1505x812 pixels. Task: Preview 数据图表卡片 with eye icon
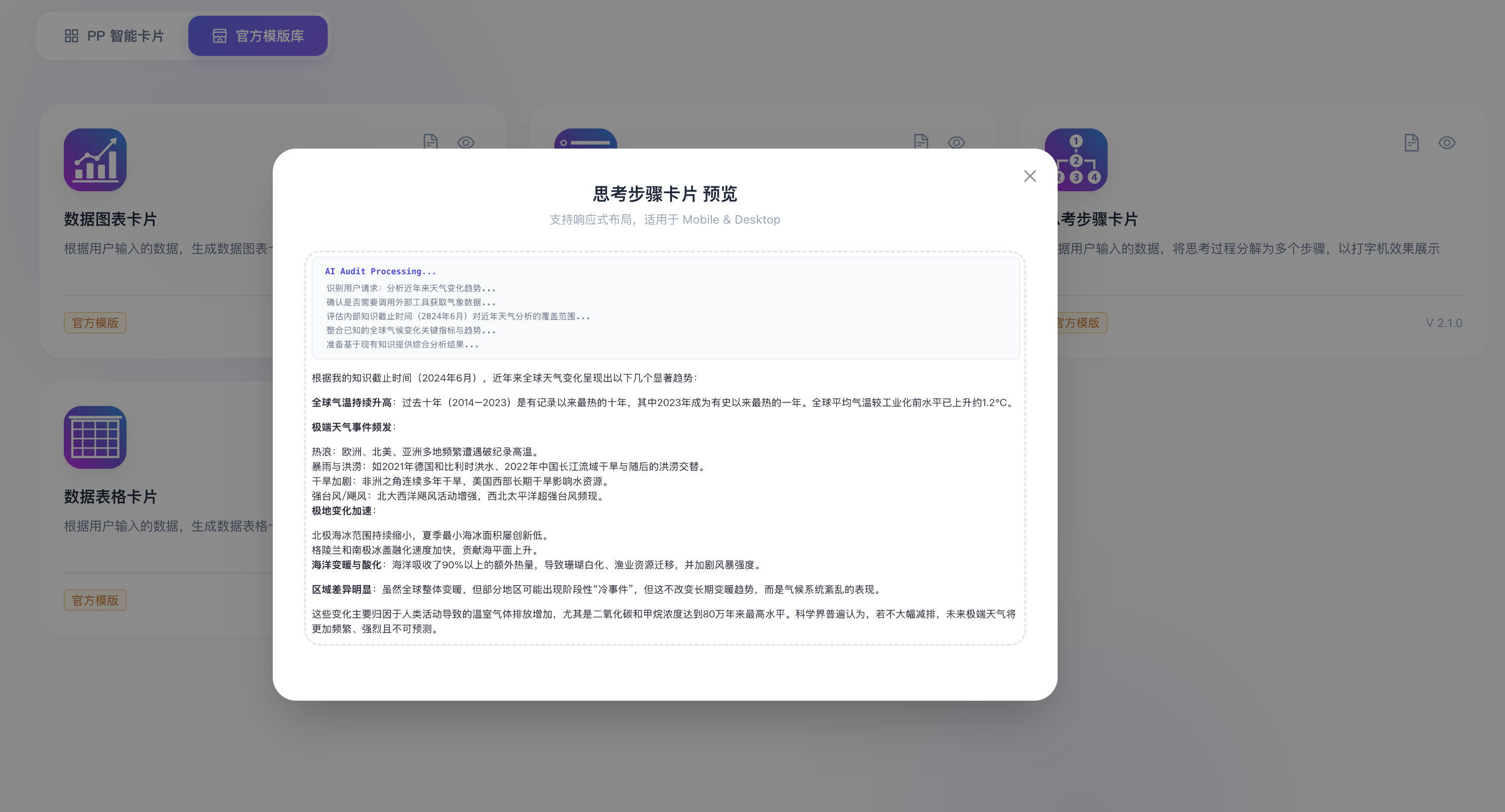click(466, 142)
